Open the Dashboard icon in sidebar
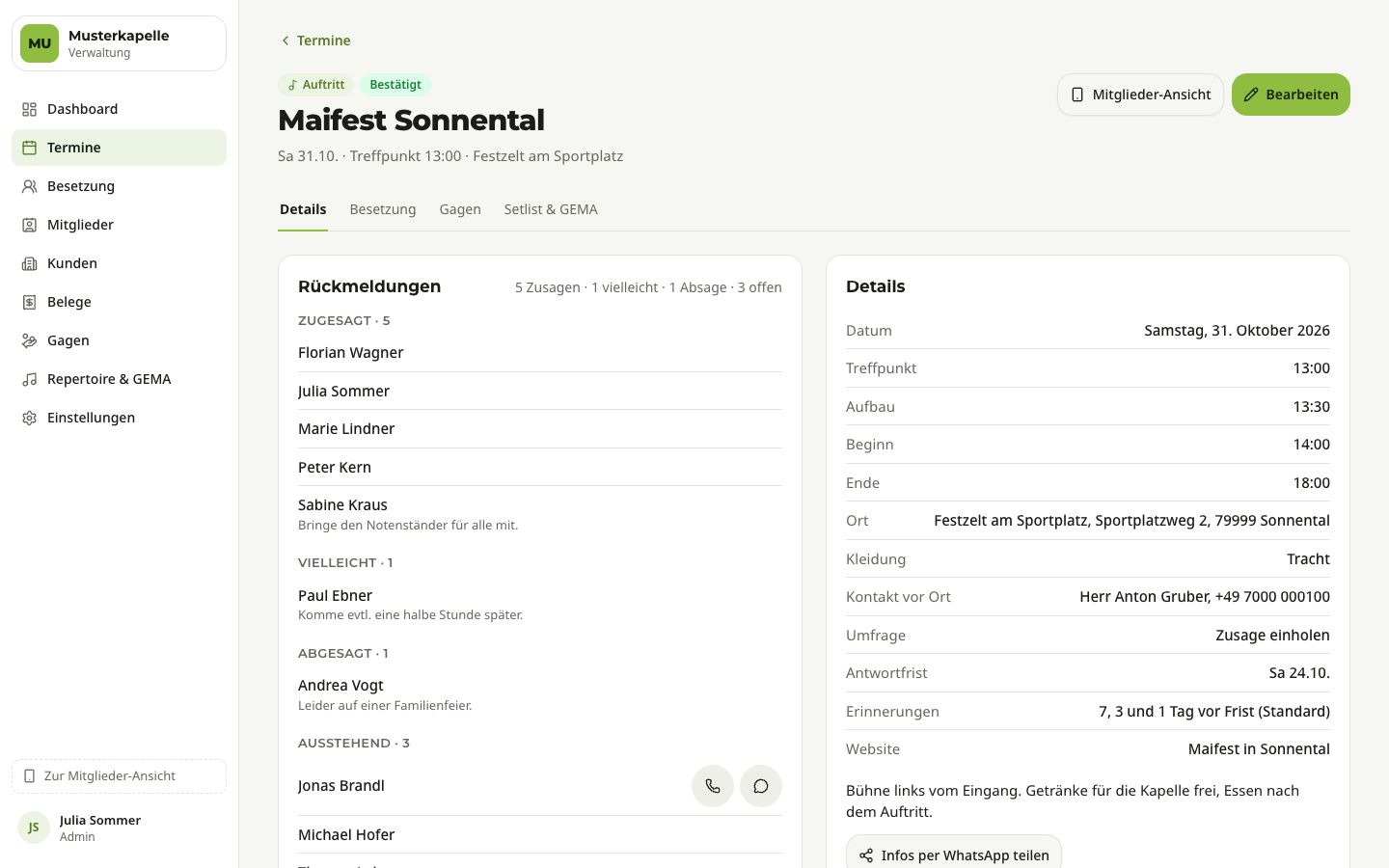1389x868 pixels. tap(30, 109)
